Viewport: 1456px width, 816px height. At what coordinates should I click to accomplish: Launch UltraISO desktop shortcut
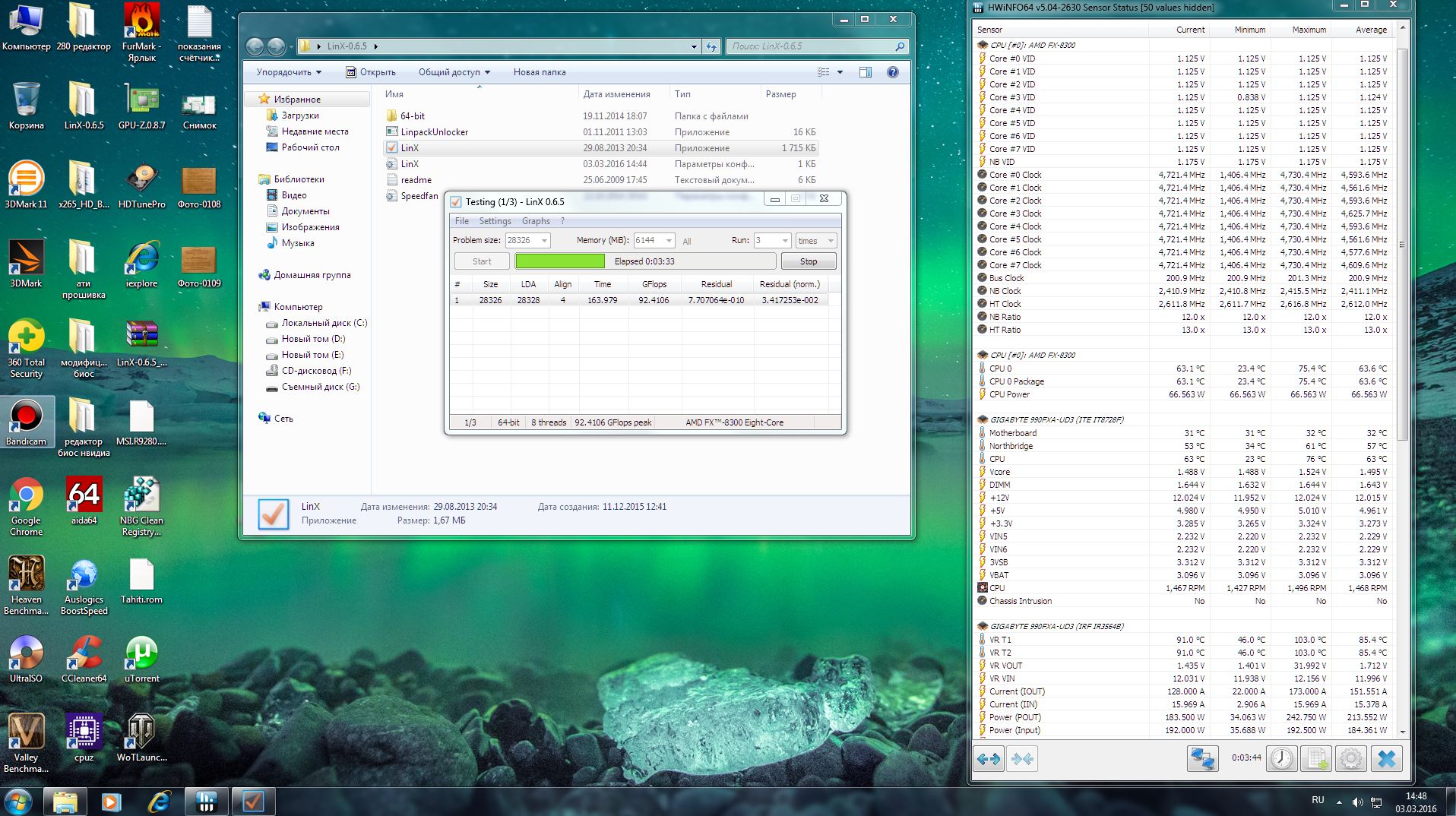tap(26, 659)
